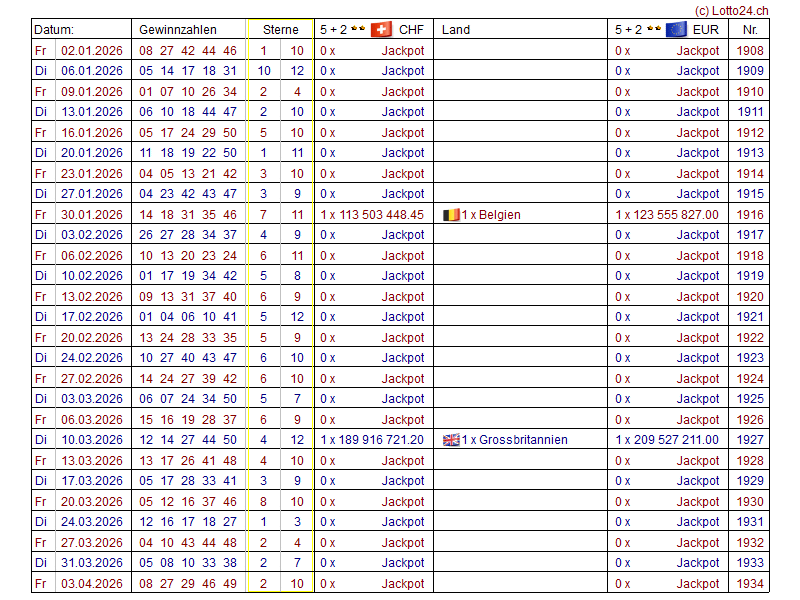The width and height of the screenshot is (800, 600).
Task: Click the Swiss flag icon in CHF header
Action: click(x=381, y=30)
